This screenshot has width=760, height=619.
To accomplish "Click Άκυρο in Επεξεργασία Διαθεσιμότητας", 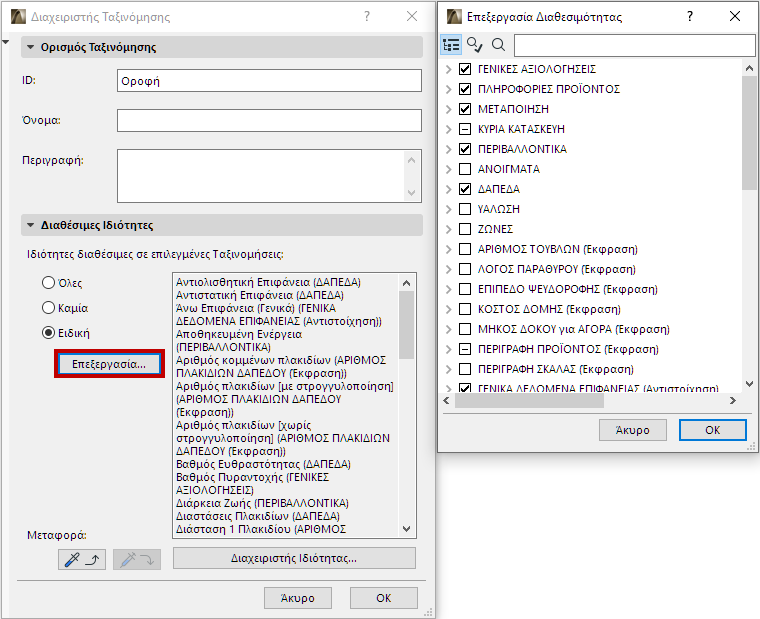I will coord(633,430).
